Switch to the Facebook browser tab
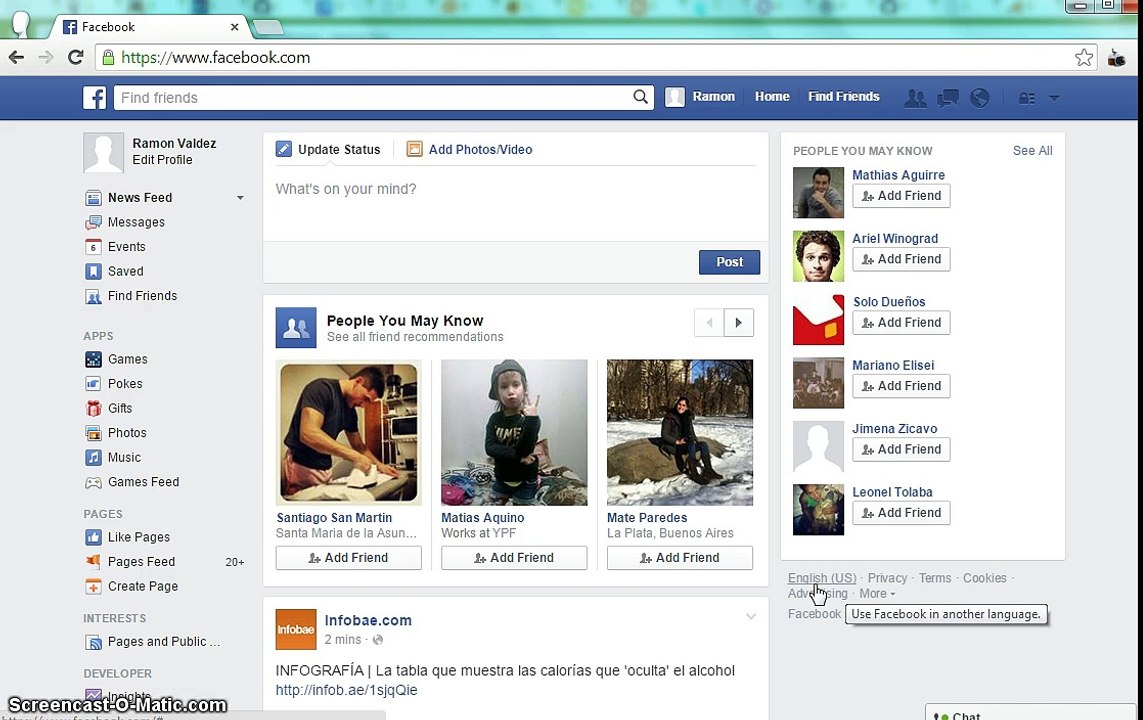Screen dimensions: 1143x720 coord(149,27)
